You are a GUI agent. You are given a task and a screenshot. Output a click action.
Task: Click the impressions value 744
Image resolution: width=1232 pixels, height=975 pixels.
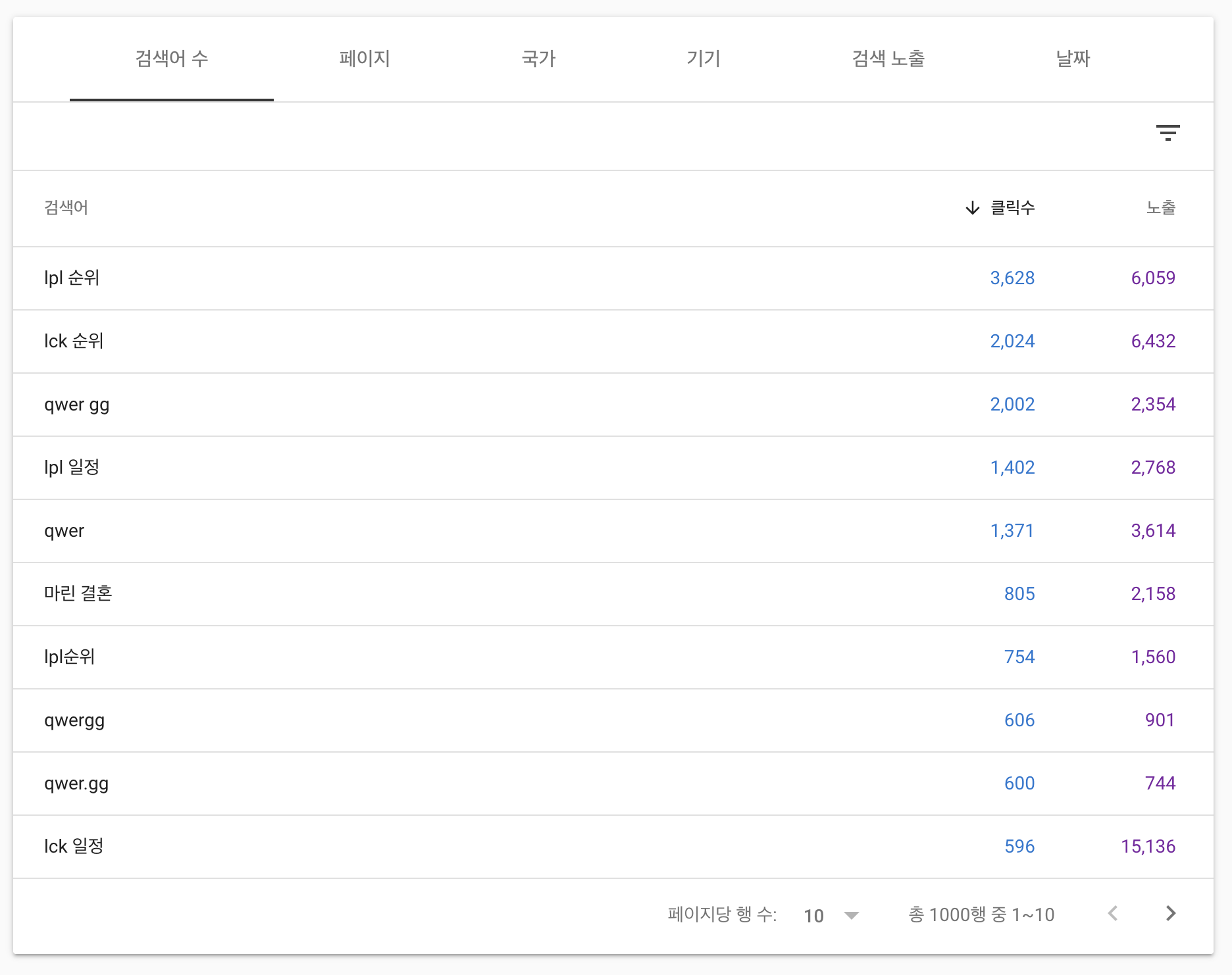(1160, 784)
